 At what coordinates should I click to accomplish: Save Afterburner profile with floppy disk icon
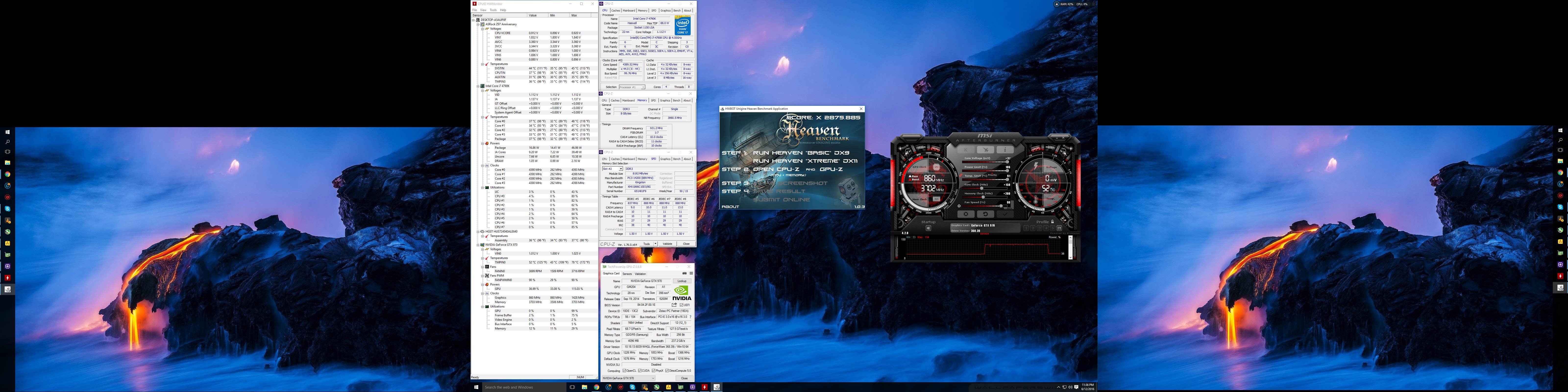click(x=1059, y=228)
